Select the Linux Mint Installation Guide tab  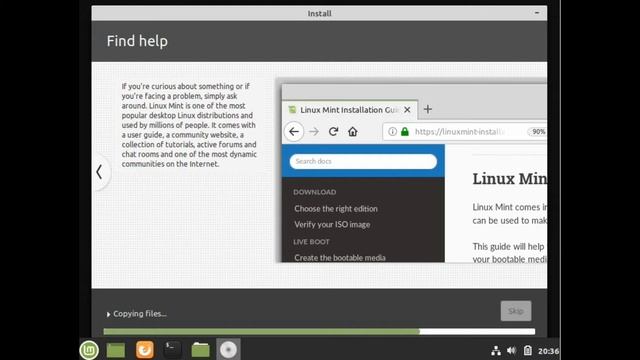tap(350, 110)
